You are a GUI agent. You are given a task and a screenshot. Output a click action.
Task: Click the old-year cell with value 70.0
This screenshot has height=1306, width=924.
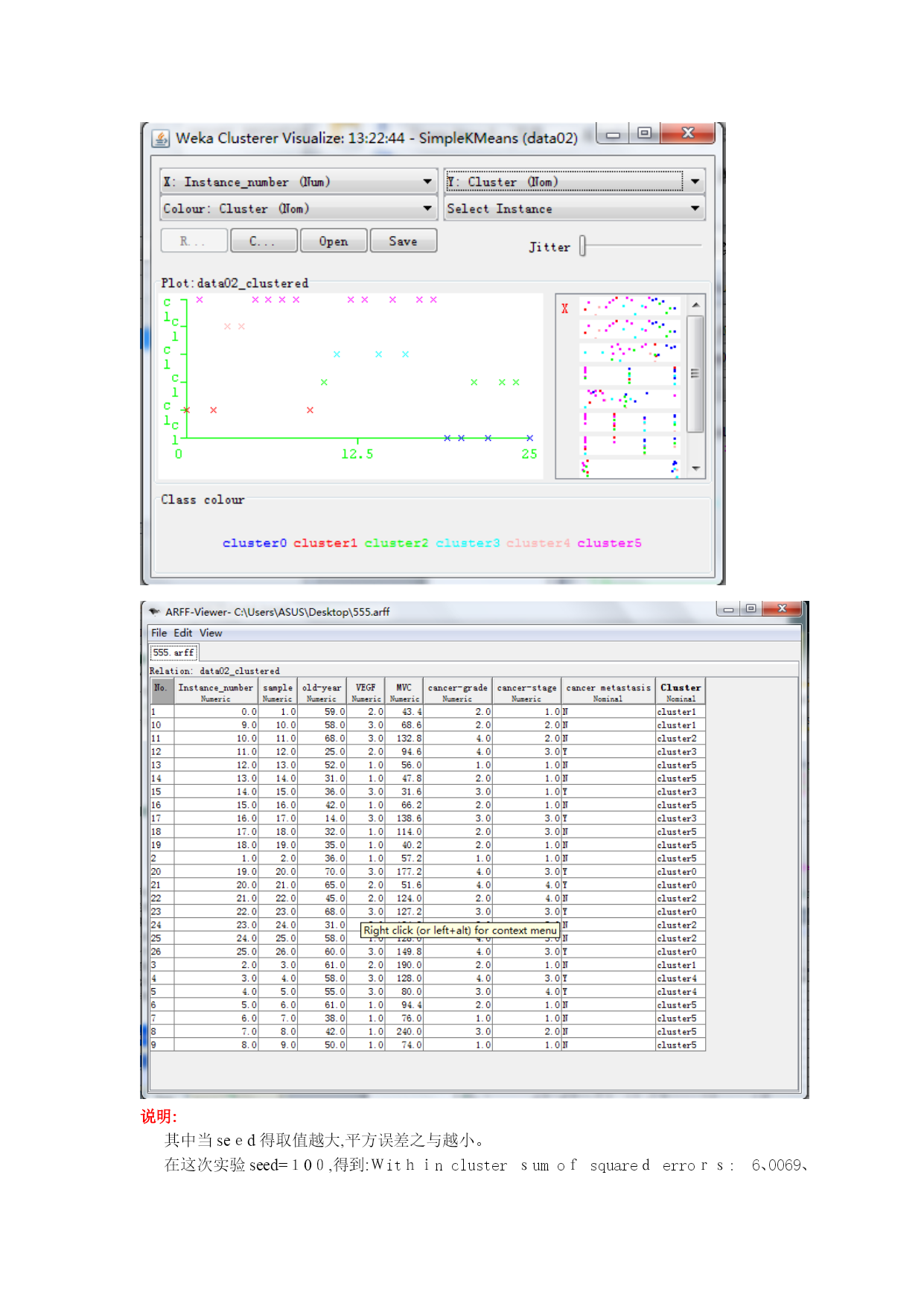point(322,872)
